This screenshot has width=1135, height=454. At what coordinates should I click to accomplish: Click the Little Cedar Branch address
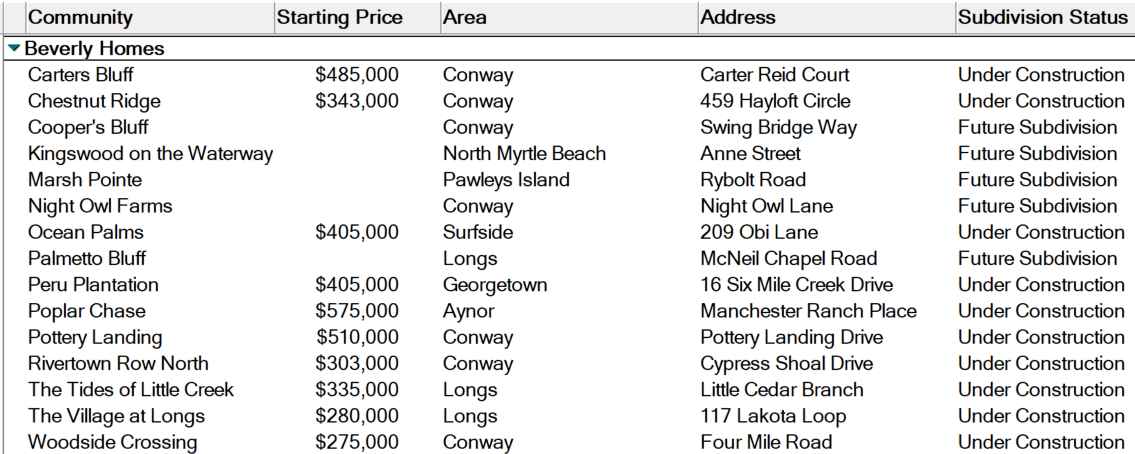(782, 390)
